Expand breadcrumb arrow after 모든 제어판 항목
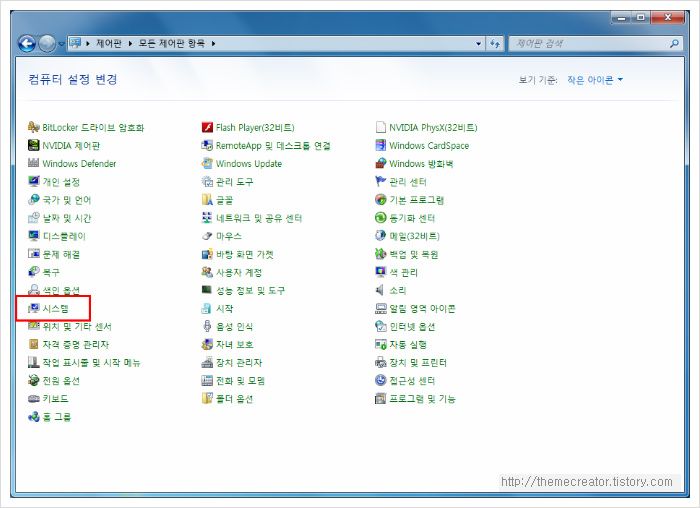The image size is (700, 508). [x=213, y=44]
